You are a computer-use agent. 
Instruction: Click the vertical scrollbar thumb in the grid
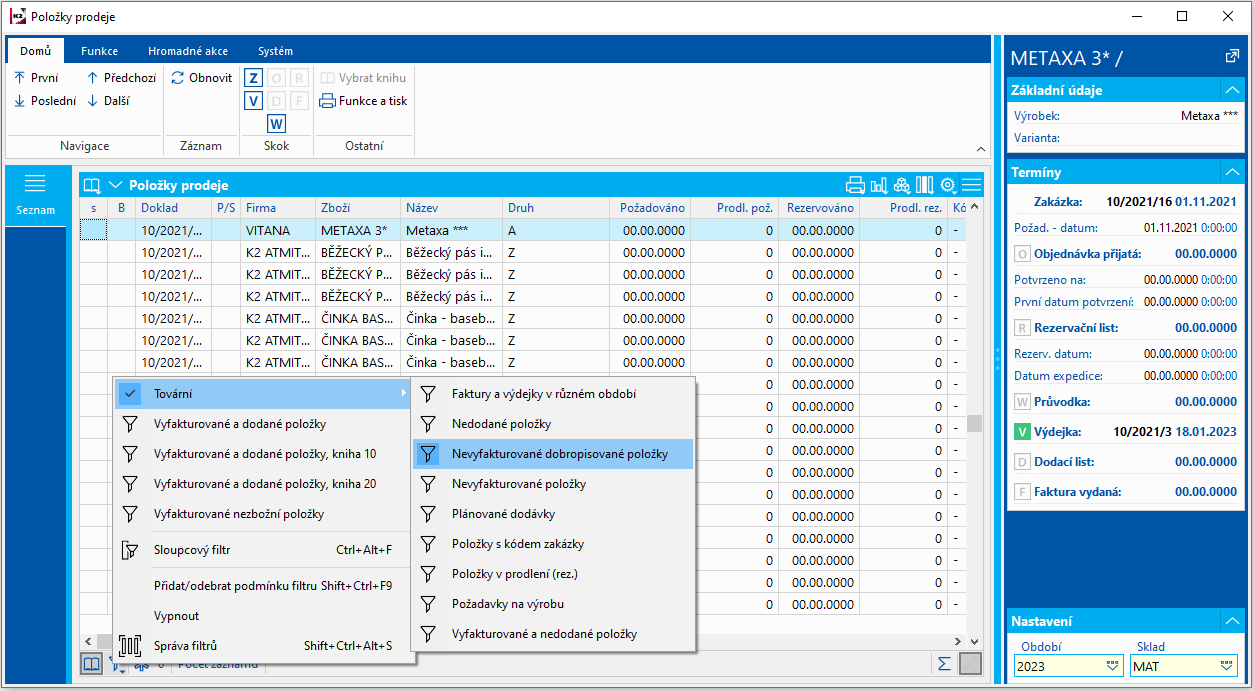[974, 423]
